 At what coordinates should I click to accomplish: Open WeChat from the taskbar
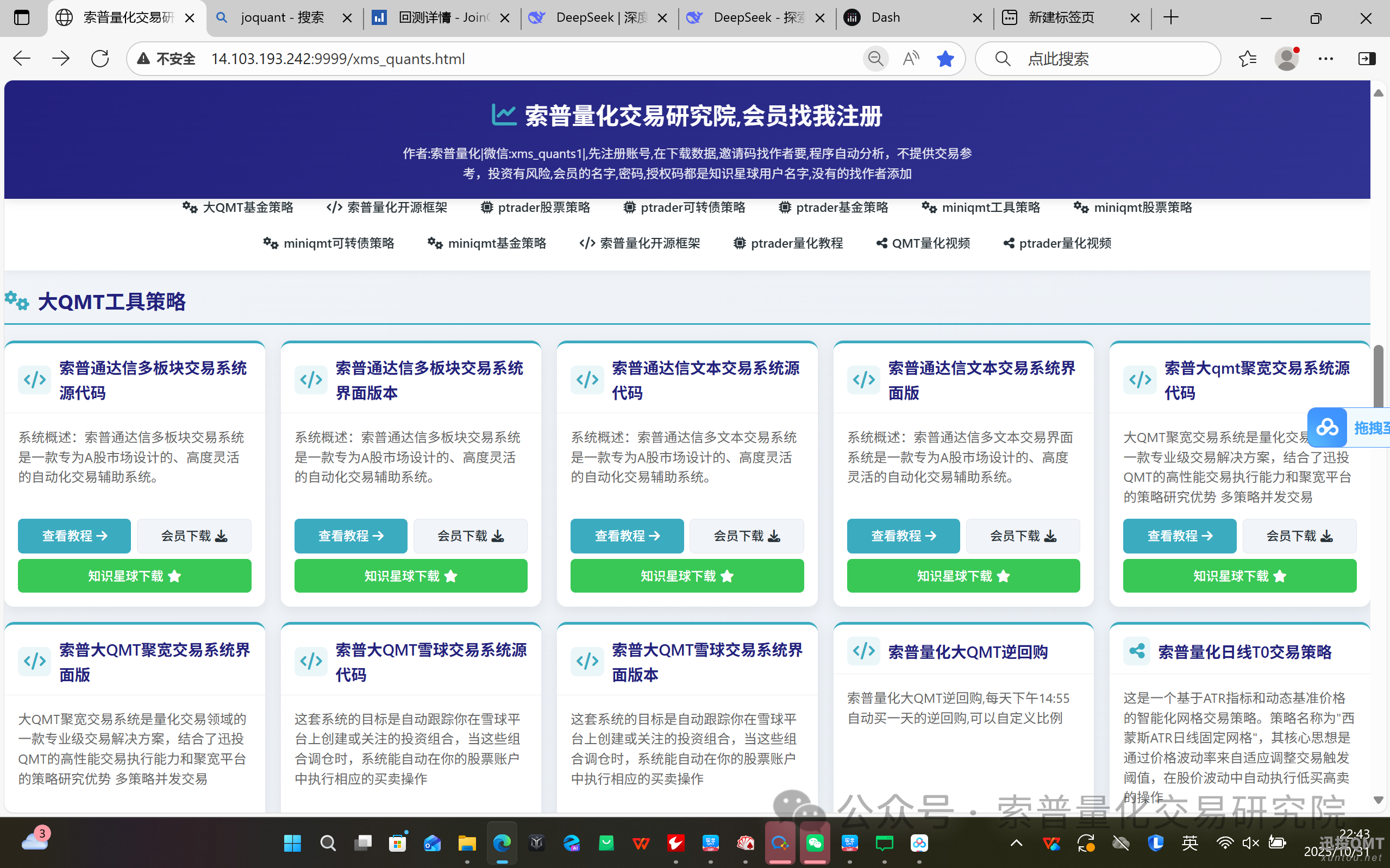tap(815, 842)
